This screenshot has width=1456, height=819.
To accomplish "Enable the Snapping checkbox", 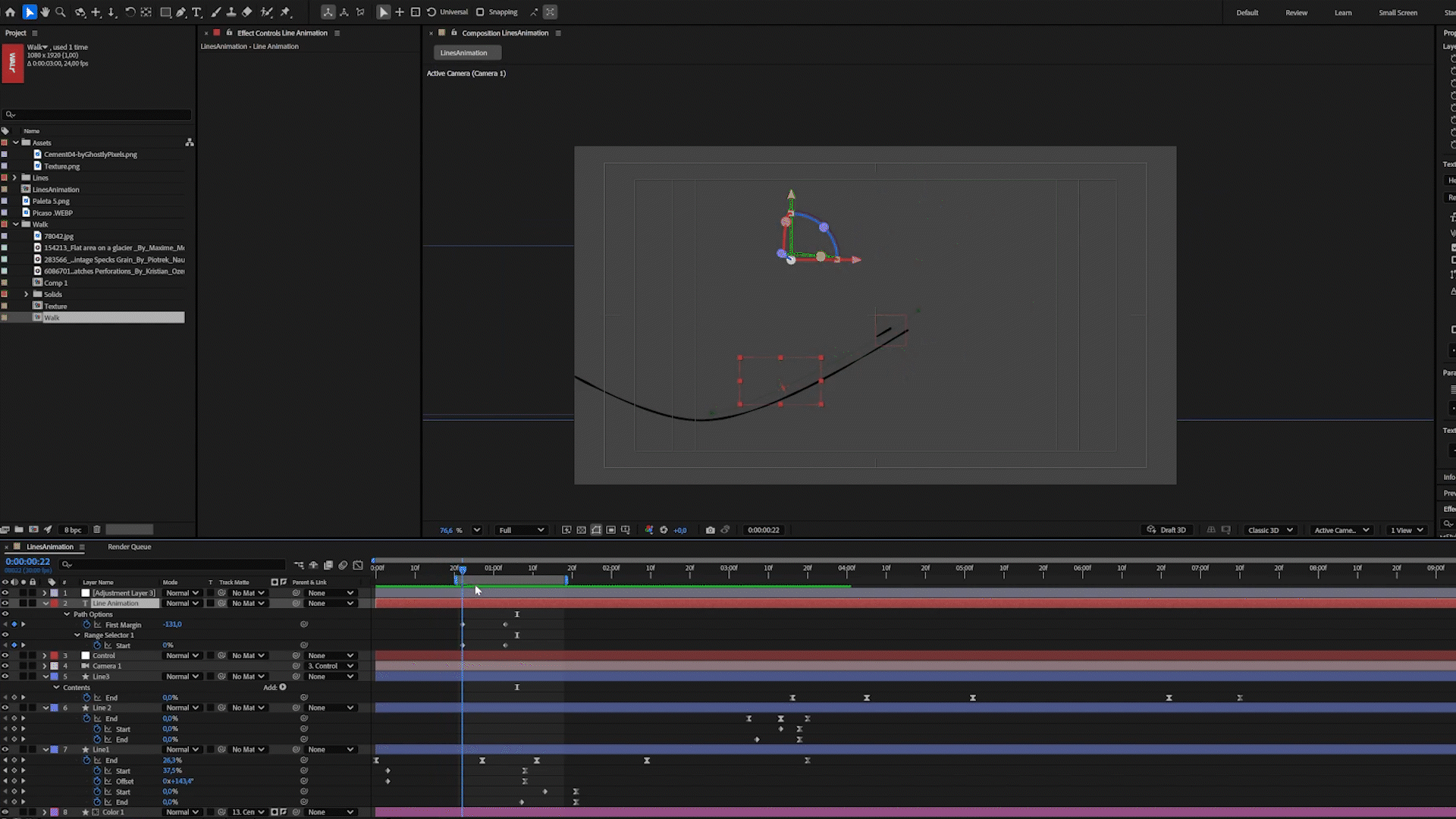I will (x=480, y=12).
